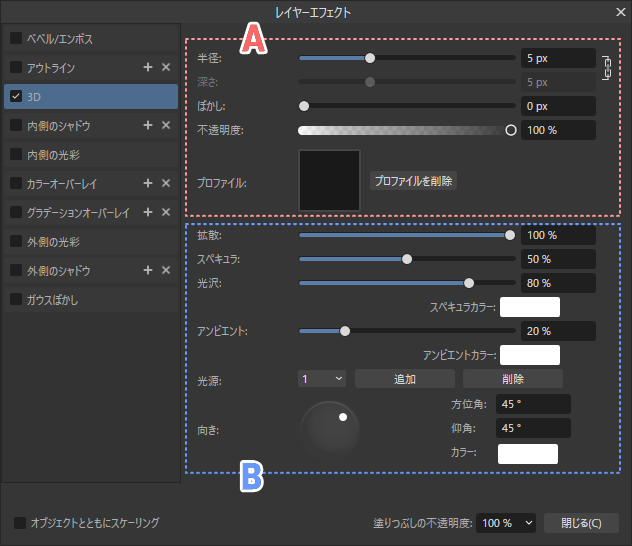
Task: Add another アウトライン effect with plus icon
Action: [148, 67]
